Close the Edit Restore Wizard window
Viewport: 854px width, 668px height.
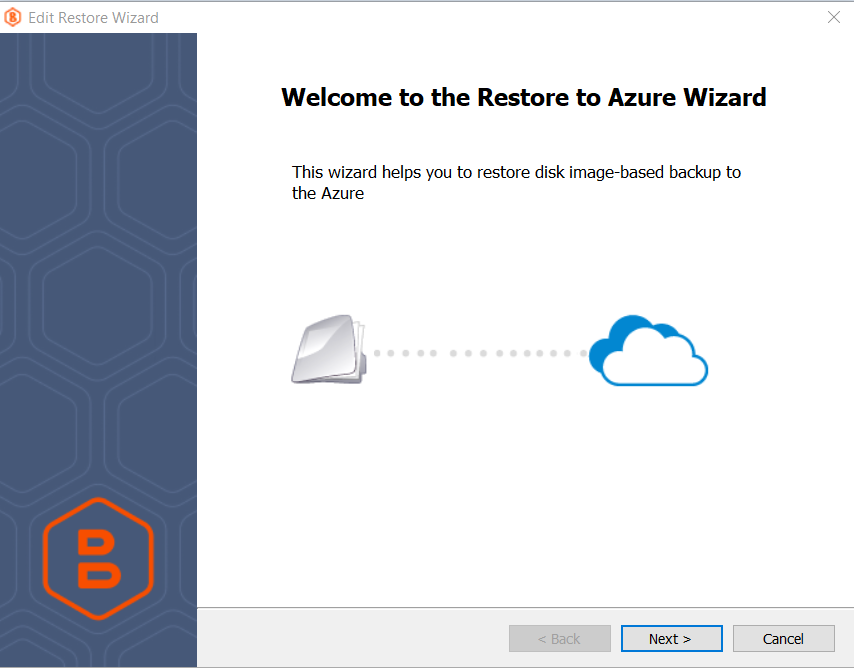tap(835, 17)
